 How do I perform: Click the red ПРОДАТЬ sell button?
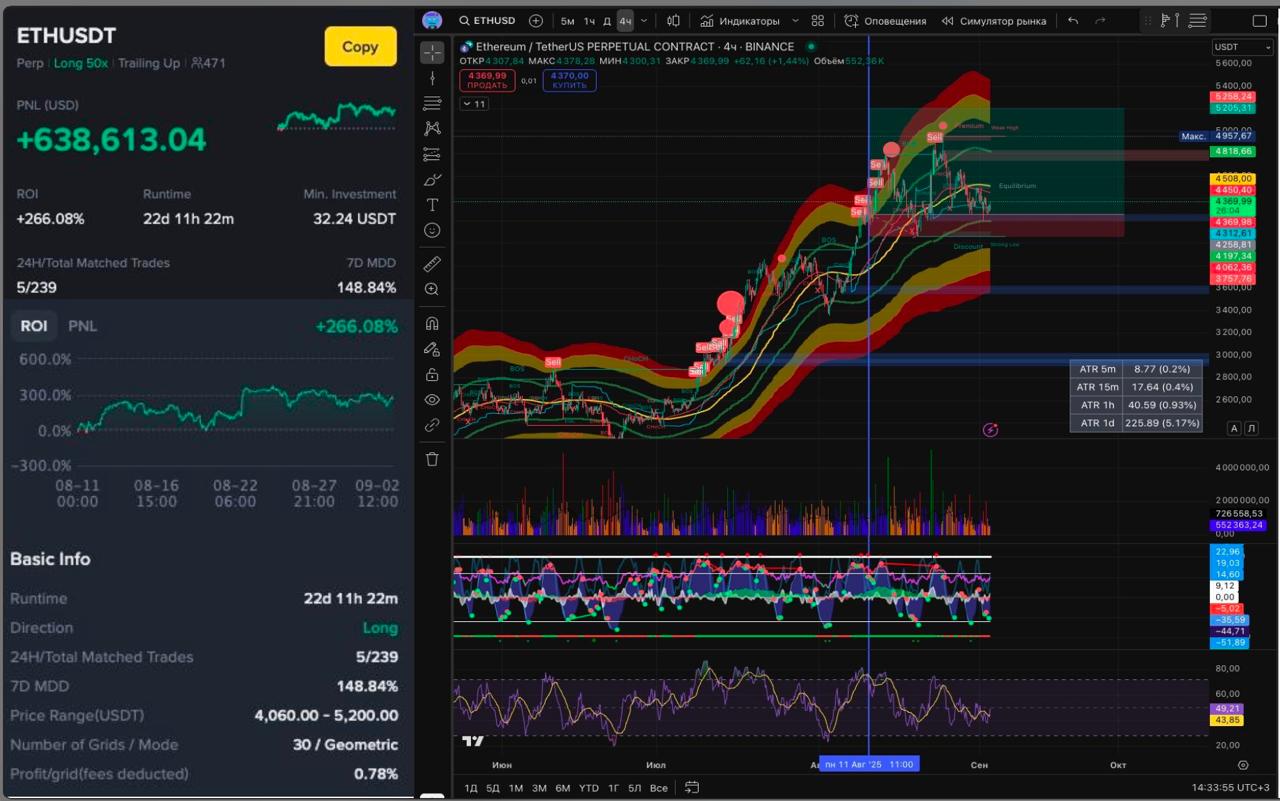pyautogui.click(x=487, y=80)
